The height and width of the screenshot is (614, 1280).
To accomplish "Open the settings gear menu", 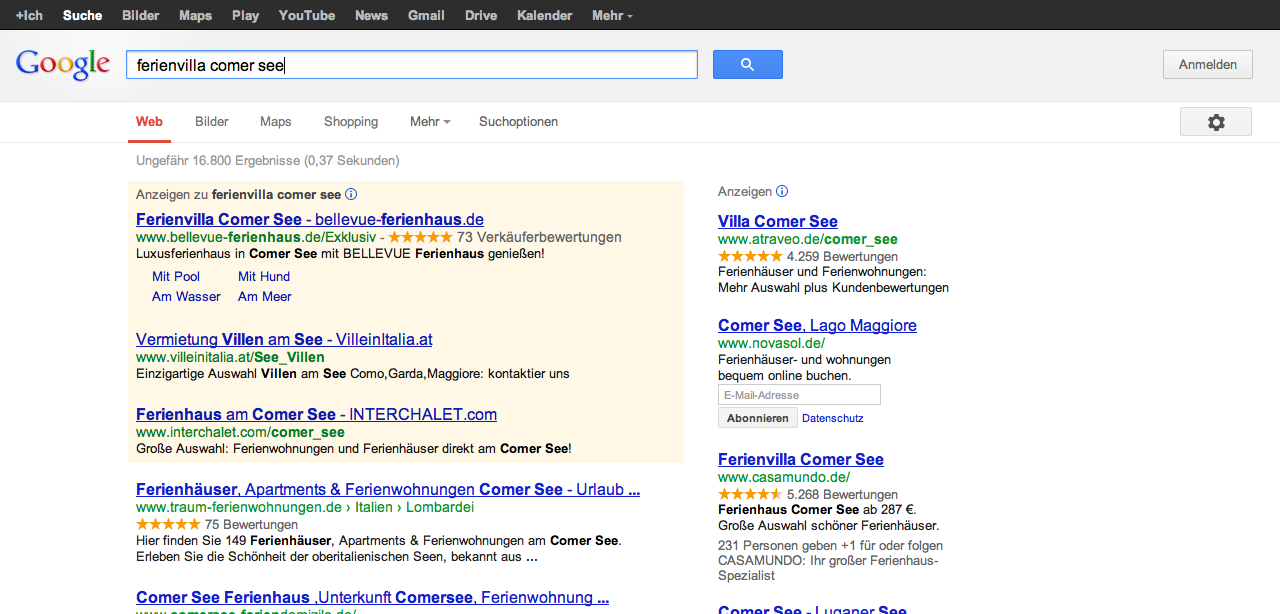I will (x=1215, y=122).
